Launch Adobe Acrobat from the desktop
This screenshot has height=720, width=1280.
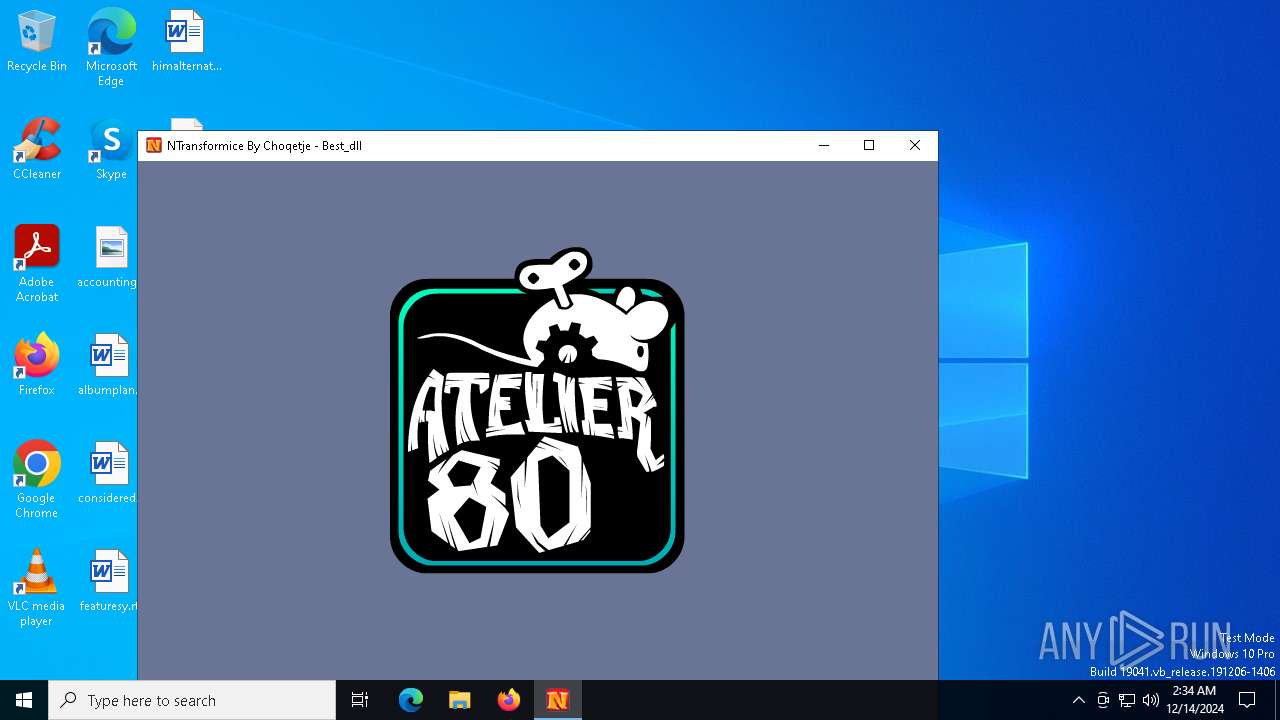[36, 264]
